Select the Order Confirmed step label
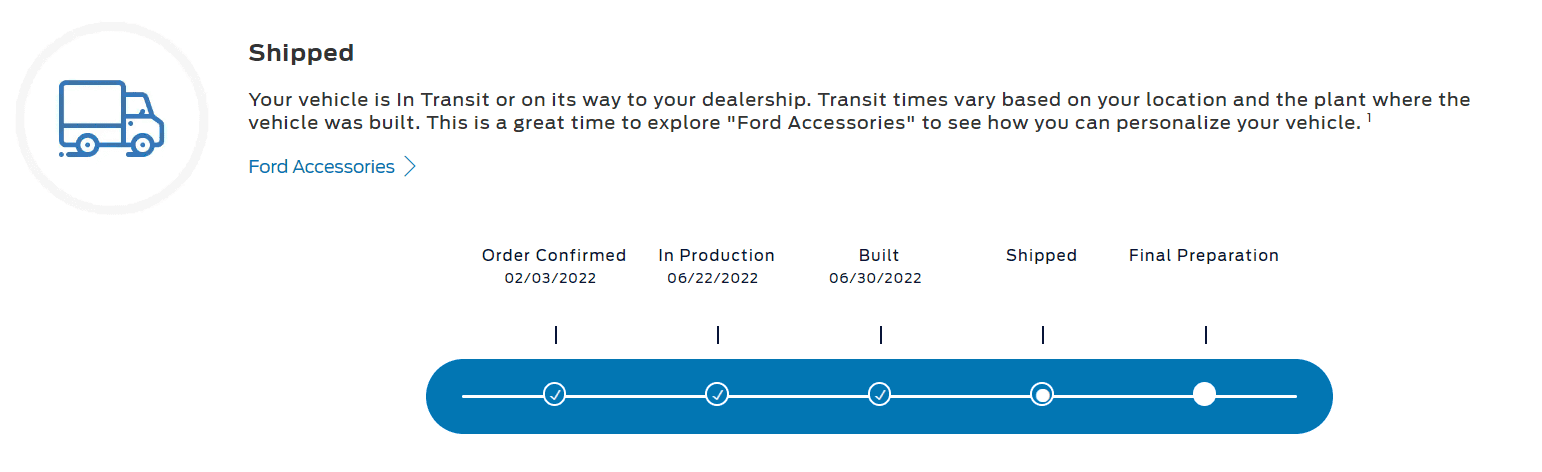Screen dimensions: 1542x472 pyautogui.click(x=553, y=255)
